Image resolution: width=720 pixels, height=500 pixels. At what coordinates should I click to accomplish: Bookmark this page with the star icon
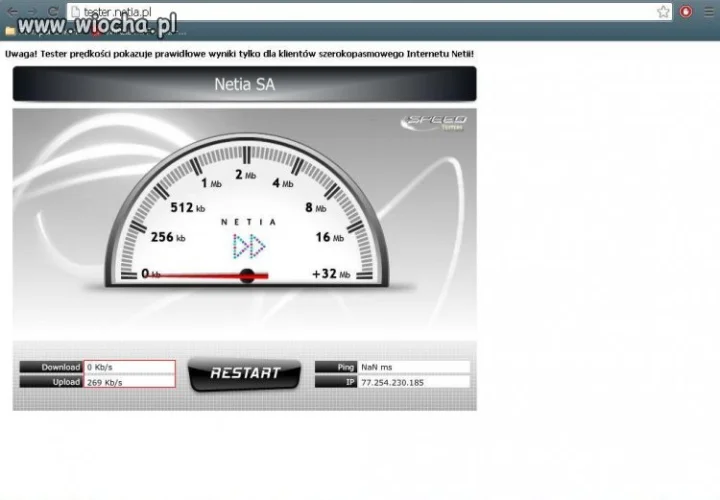coord(663,11)
